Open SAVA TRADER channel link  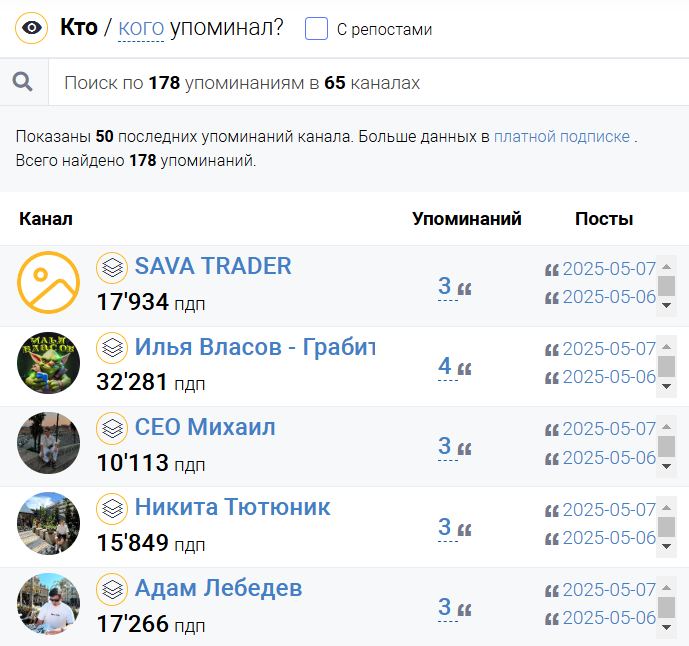click(x=213, y=266)
